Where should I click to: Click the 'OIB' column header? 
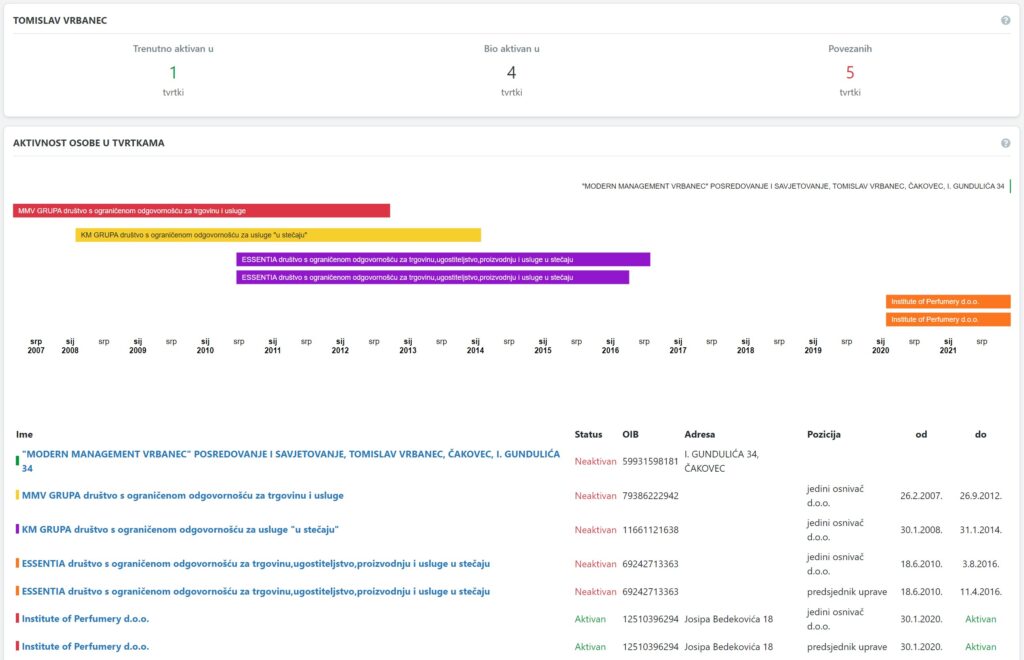631,435
